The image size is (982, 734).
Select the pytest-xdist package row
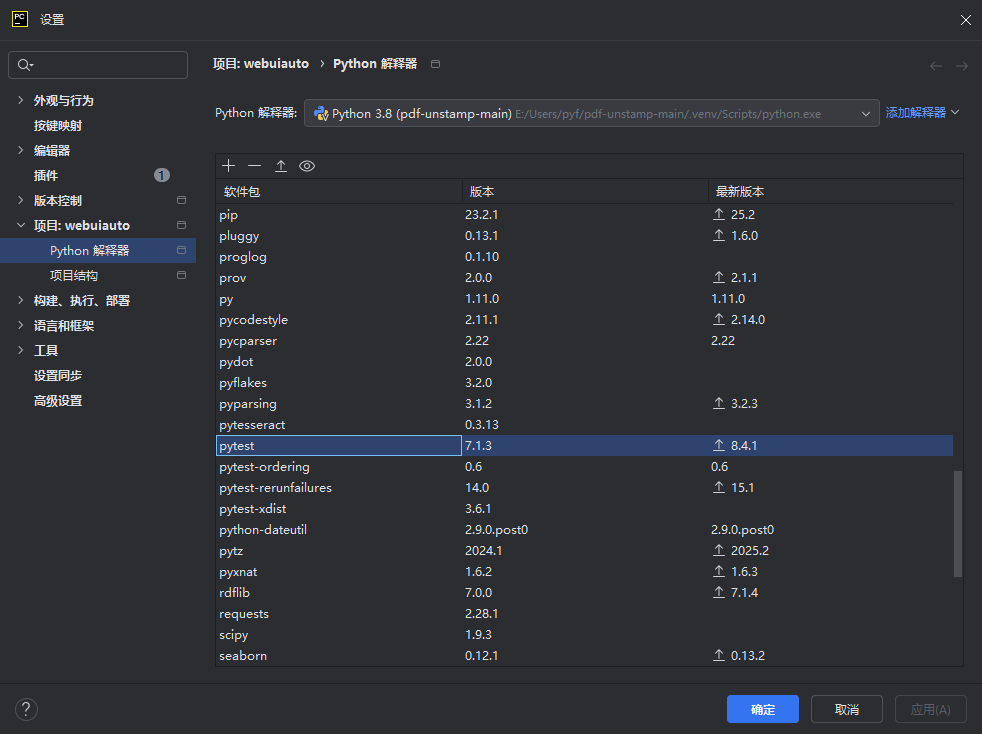click(585, 509)
